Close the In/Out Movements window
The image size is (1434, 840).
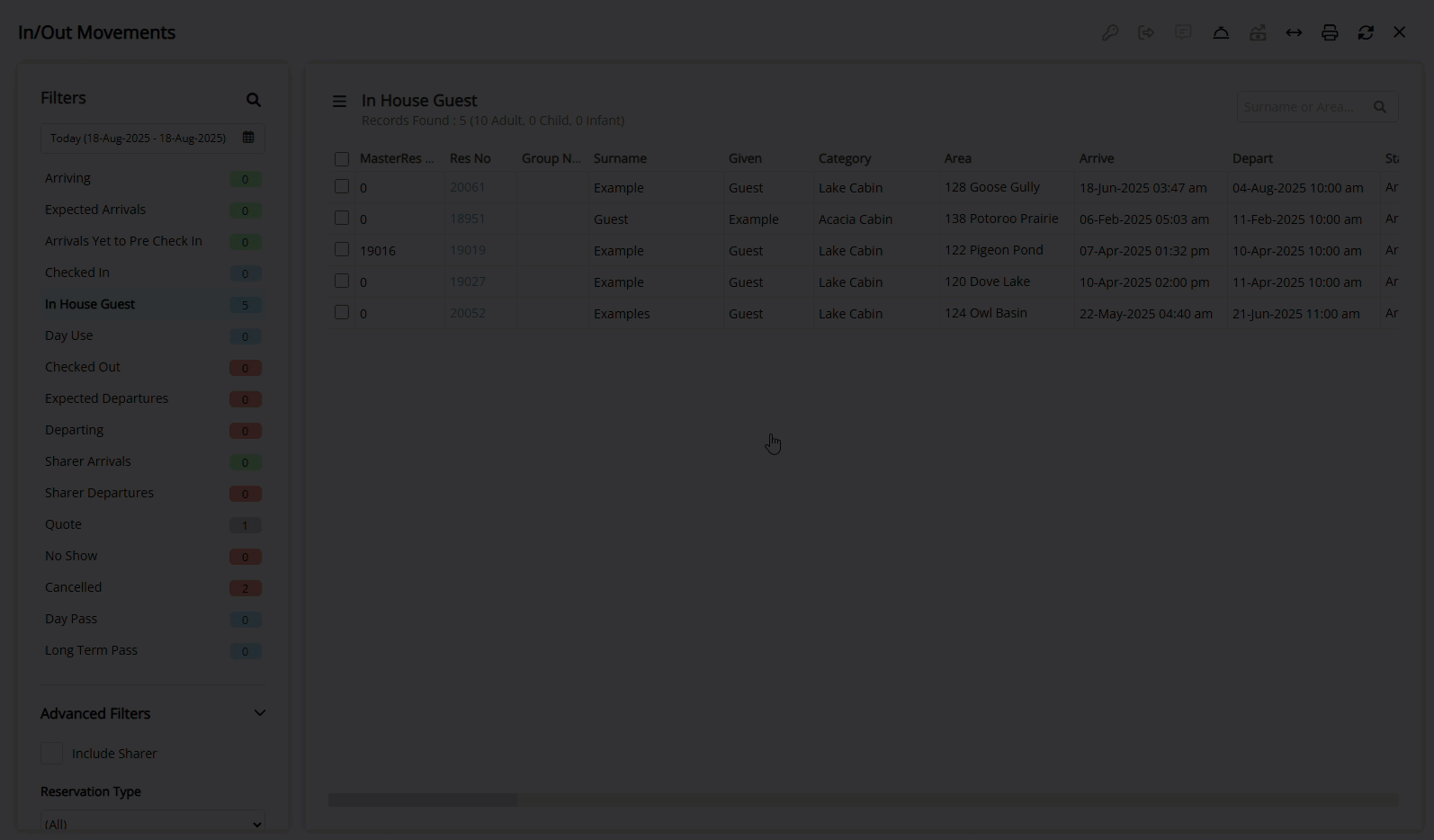click(x=1400, y=31)
